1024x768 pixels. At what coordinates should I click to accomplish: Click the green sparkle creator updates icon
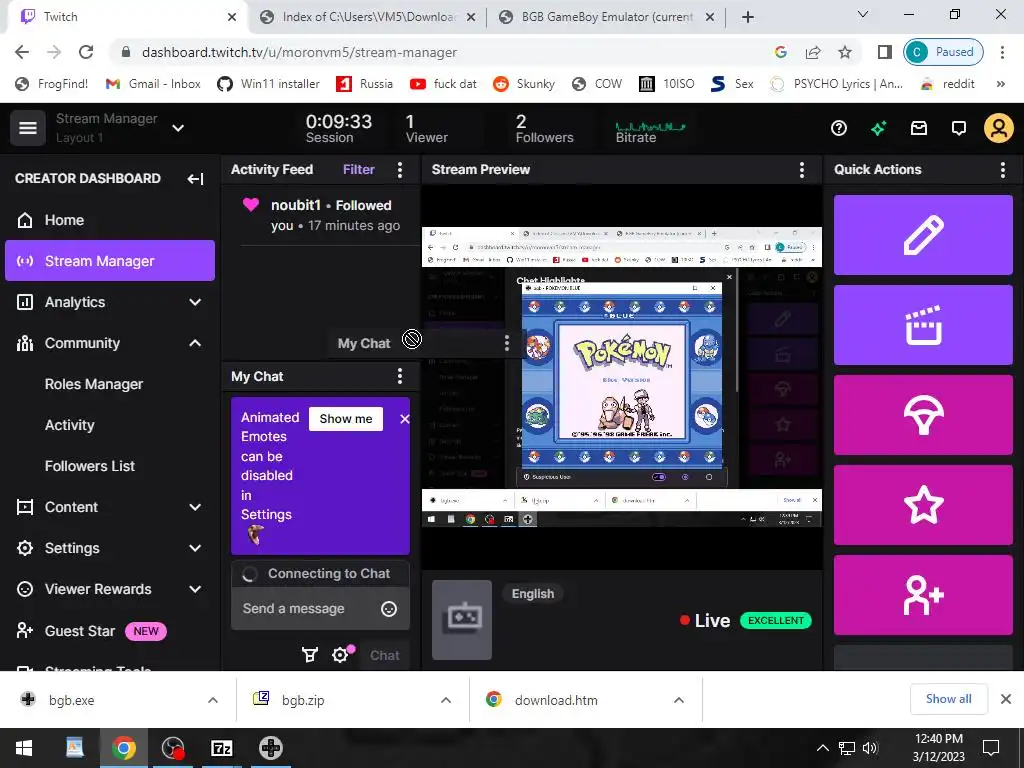(878, 128)
